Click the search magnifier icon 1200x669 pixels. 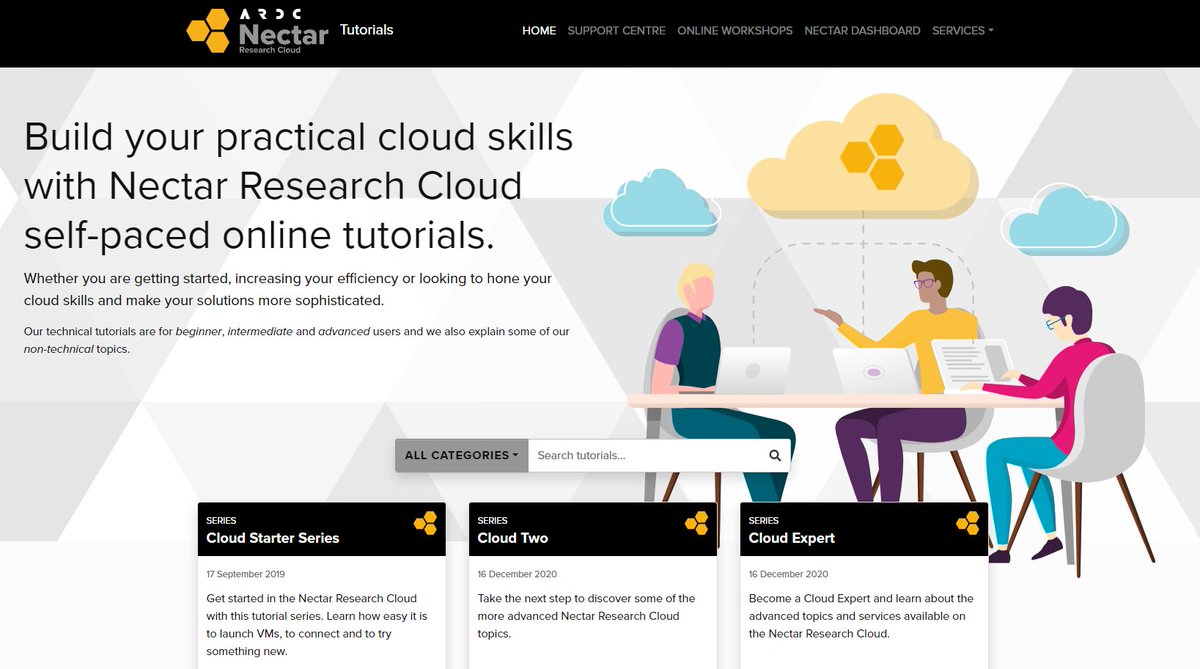coord(775,456)
